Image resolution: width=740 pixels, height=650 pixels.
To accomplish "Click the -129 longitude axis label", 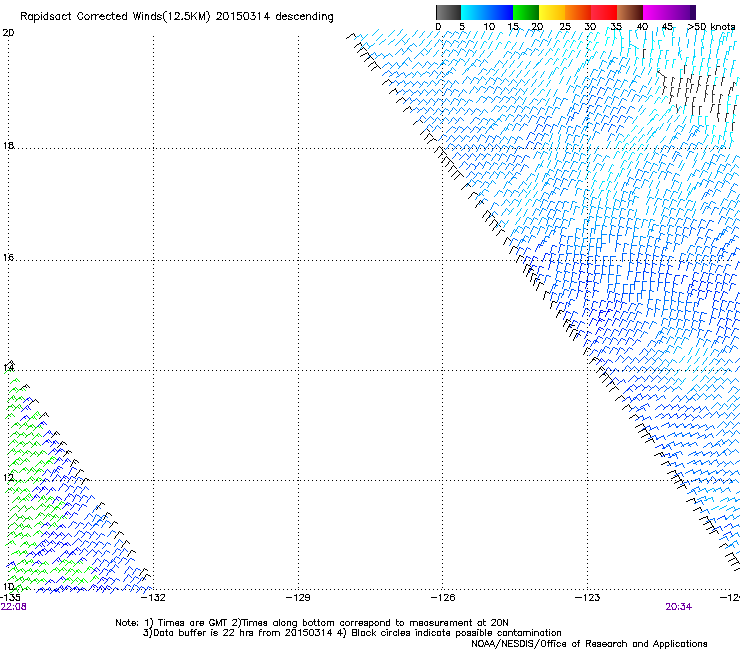I will click(298, 598).
